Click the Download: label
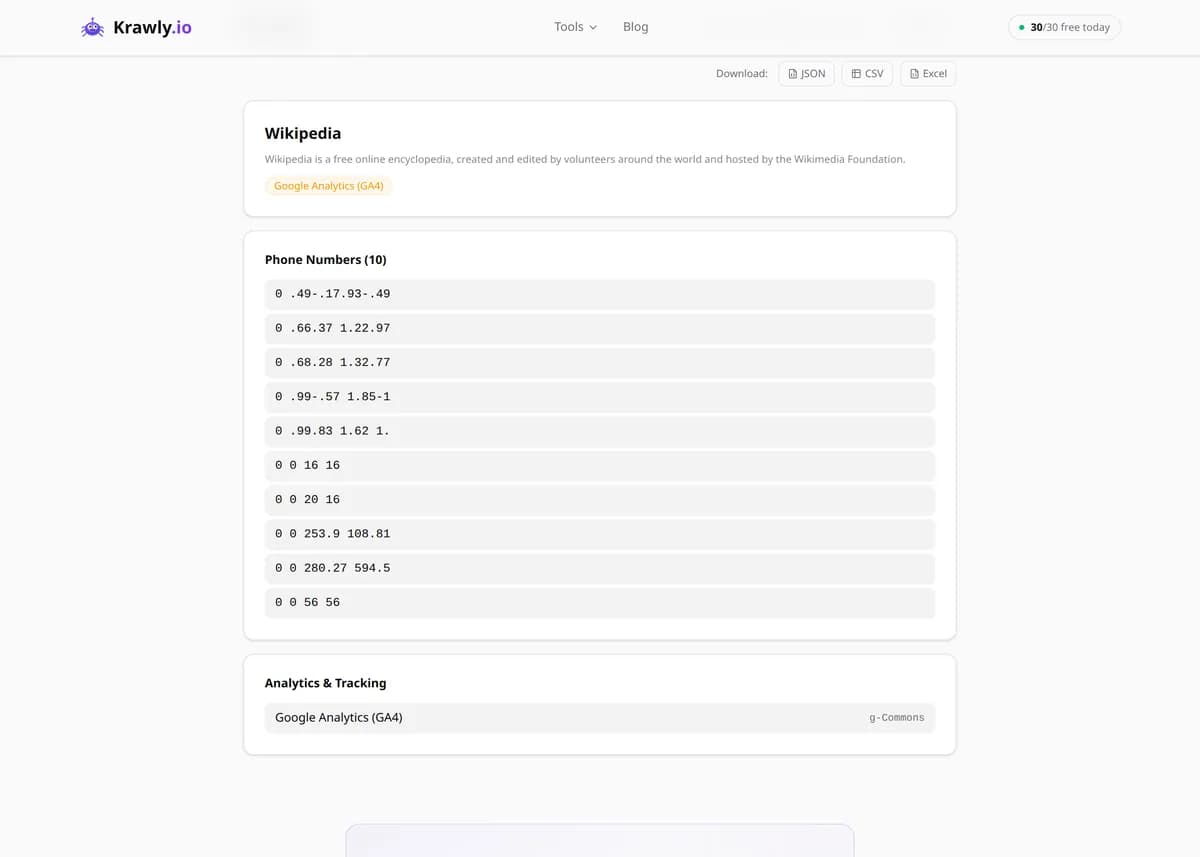 point(742,74)
